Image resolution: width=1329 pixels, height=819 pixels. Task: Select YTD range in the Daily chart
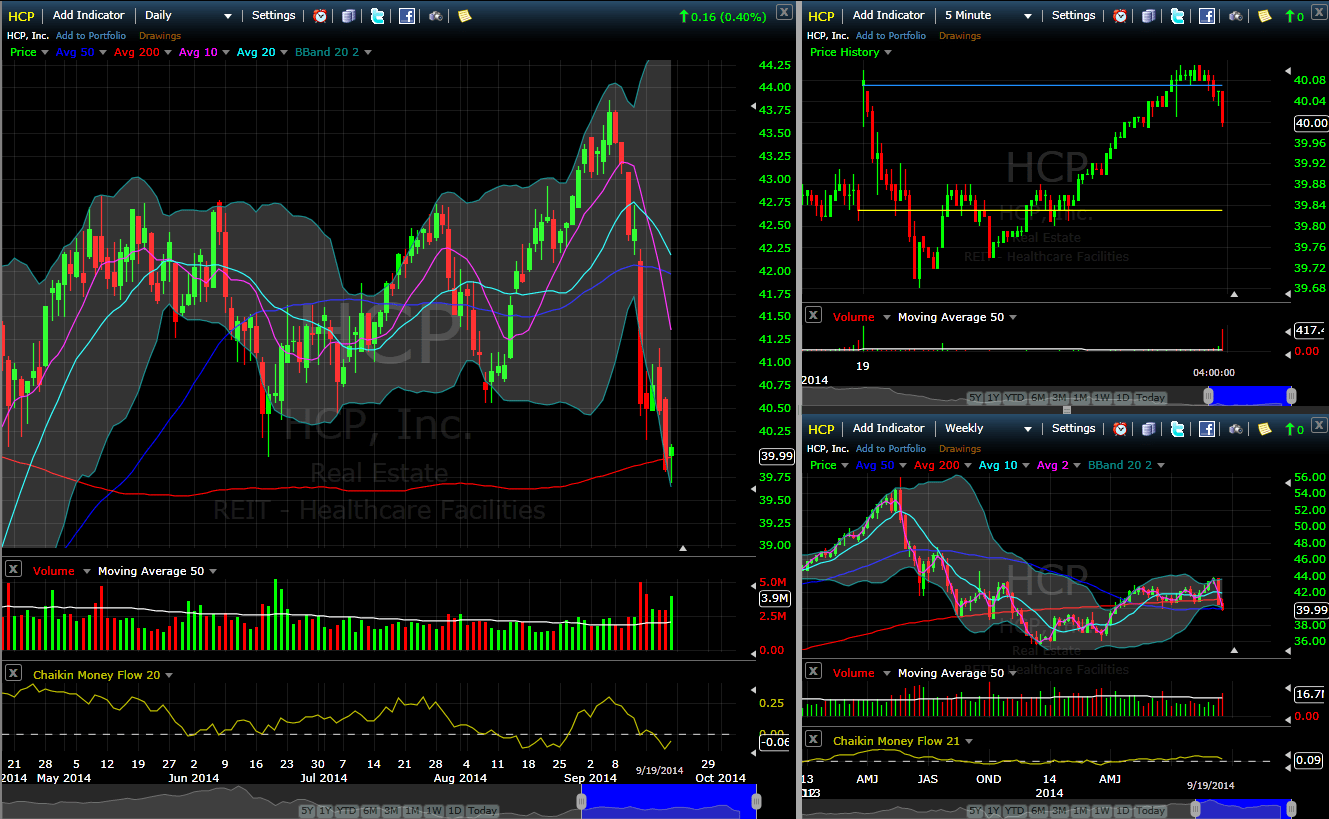click(x=347, y=810)
